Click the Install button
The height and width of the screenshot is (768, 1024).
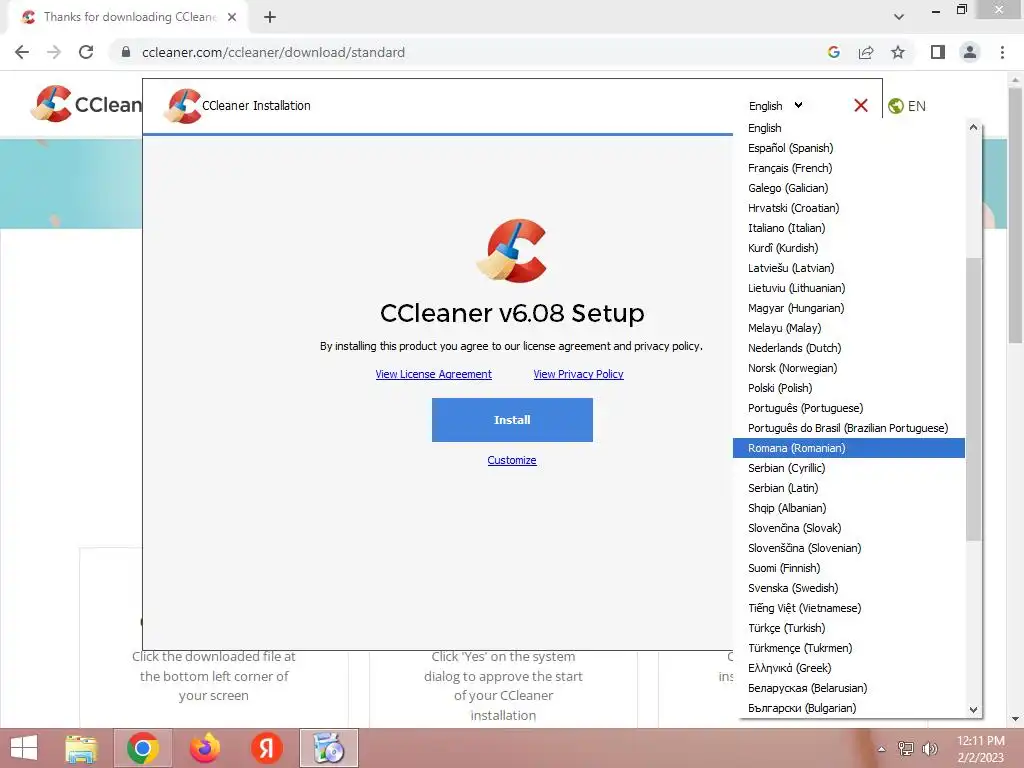coord(512,420)
